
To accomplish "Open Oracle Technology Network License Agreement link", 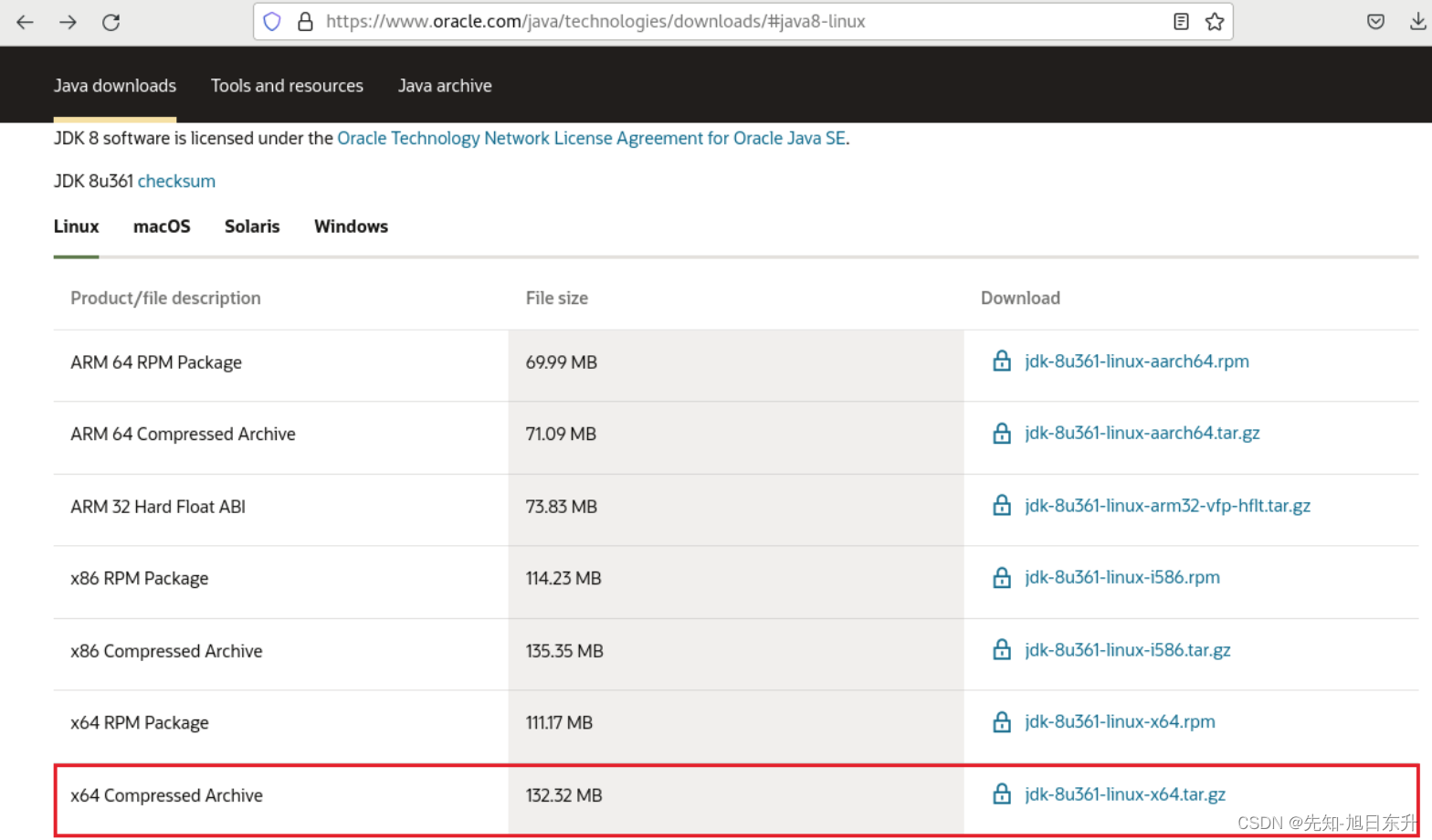I will coord(591,139).
